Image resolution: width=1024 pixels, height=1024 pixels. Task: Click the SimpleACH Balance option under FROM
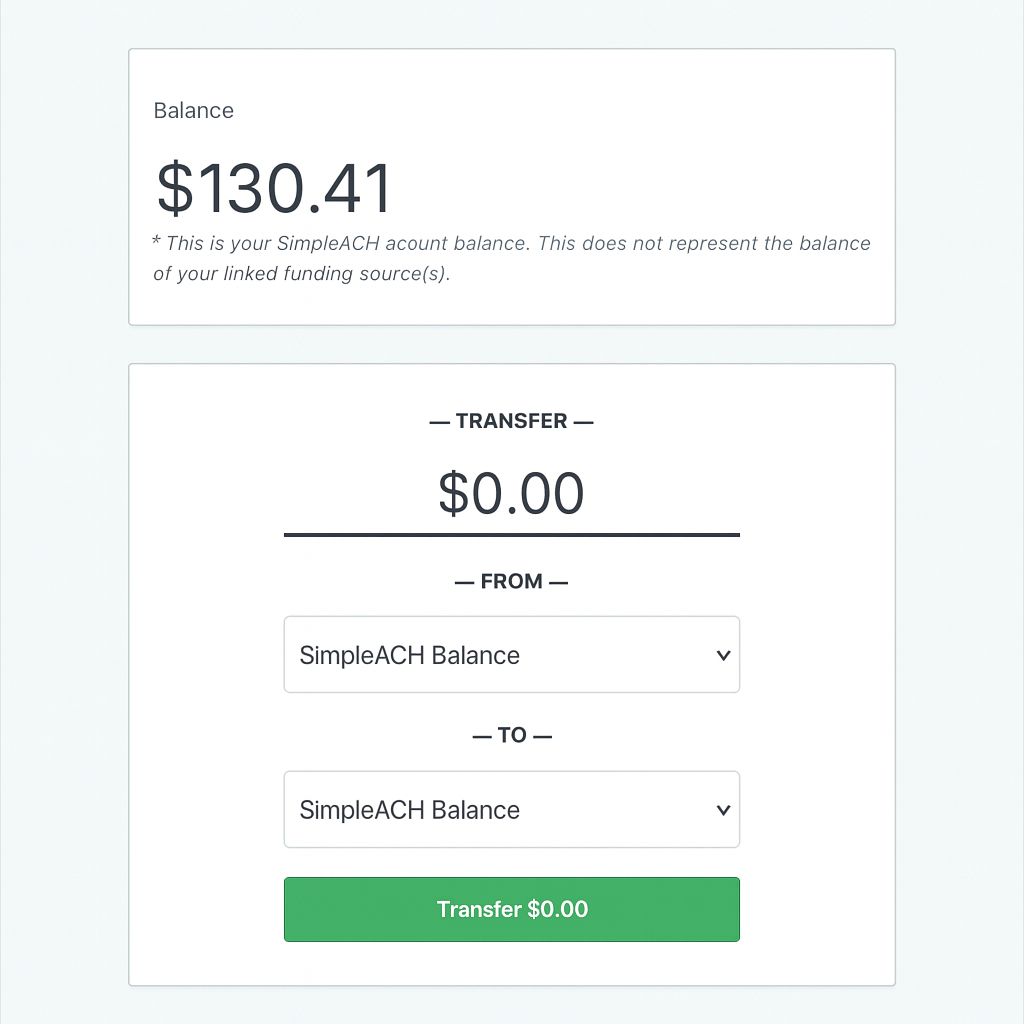click(409, 655)
